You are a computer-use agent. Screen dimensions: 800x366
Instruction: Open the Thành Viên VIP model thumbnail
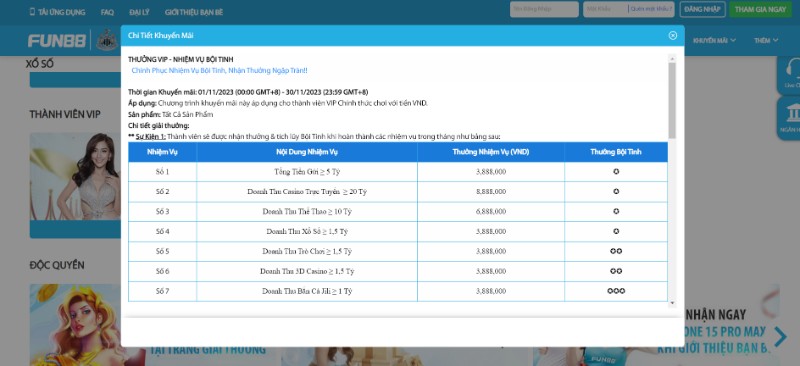[x=75, y=177]
